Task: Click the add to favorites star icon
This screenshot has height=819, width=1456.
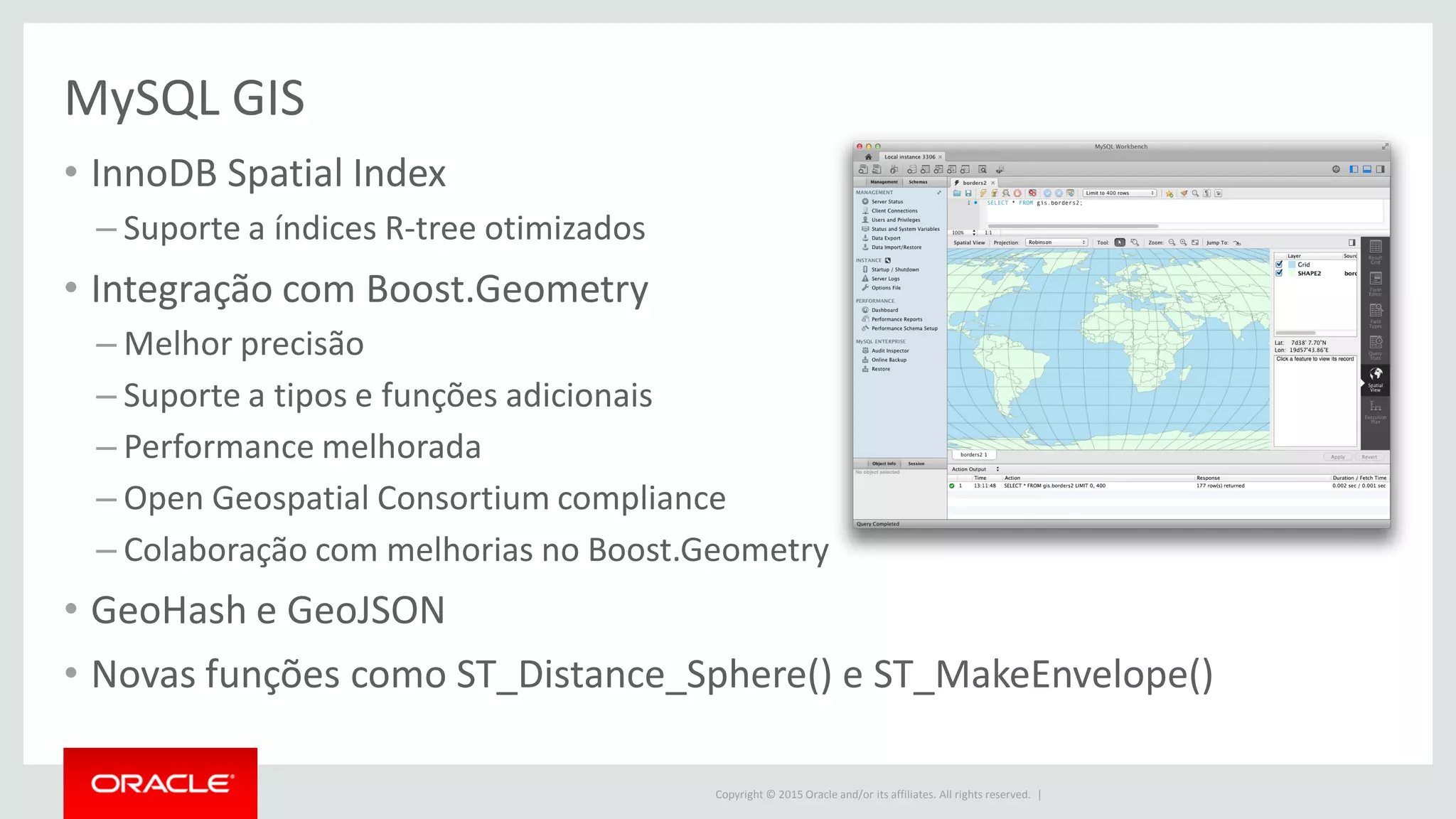Action: (x=1169, y=193)
